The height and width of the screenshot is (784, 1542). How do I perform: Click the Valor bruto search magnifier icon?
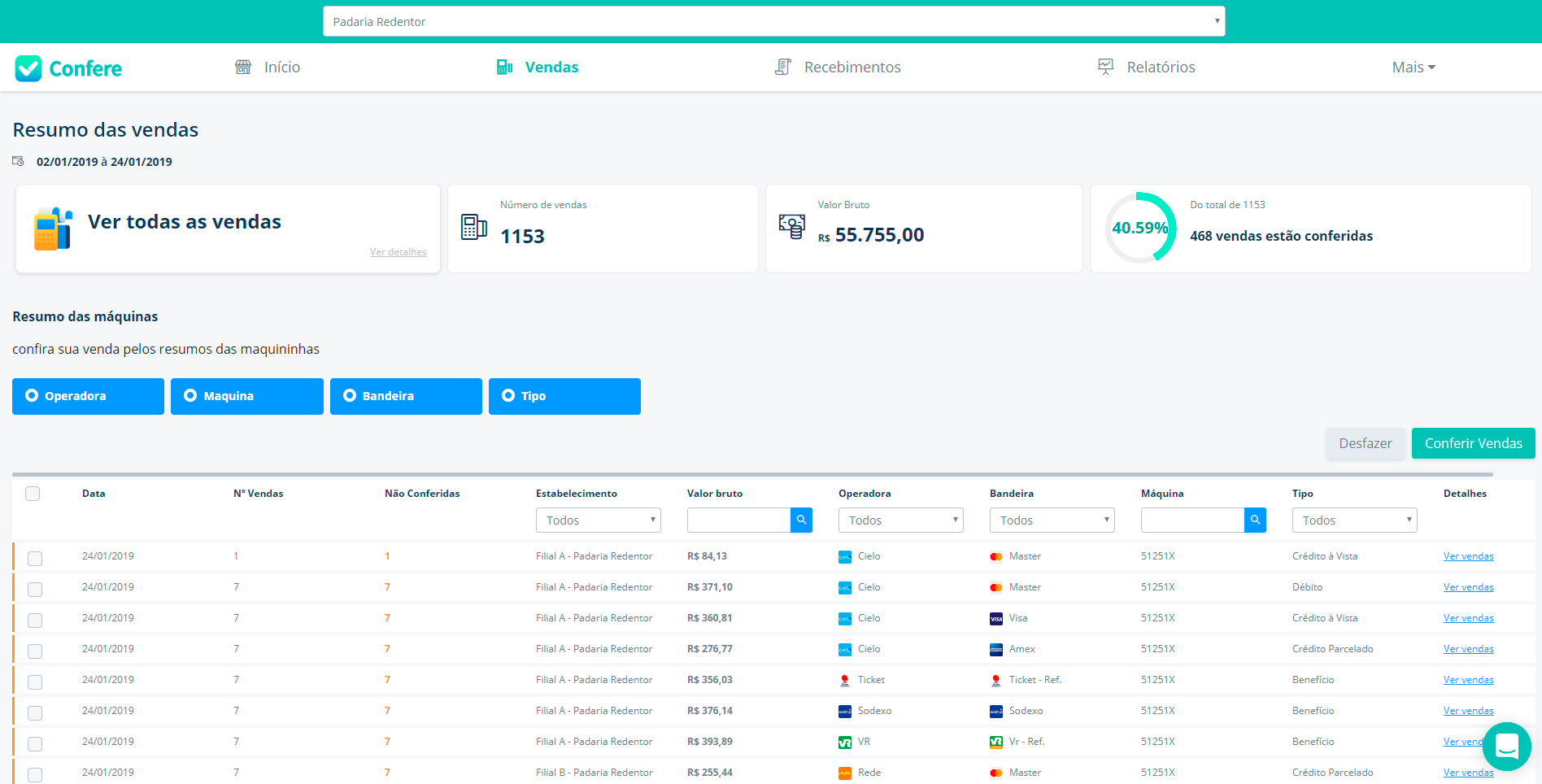click(801, 520)
